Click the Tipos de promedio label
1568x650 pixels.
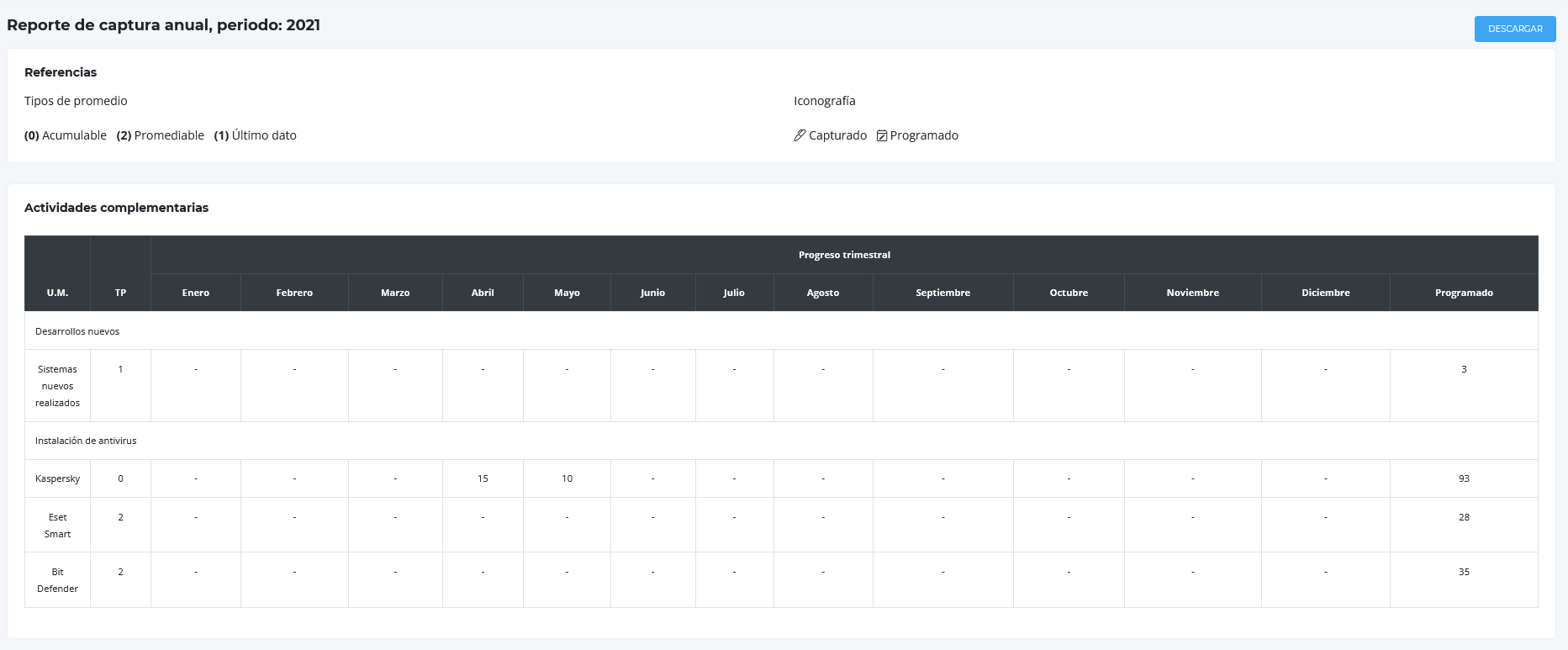click(x=76, y=101)
